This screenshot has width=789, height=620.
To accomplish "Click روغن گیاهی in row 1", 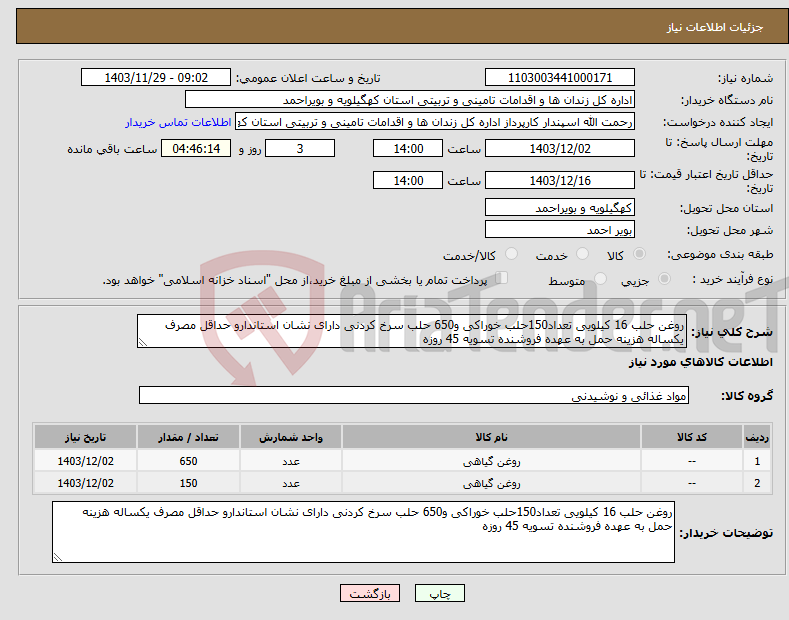I will coord(491,461).
